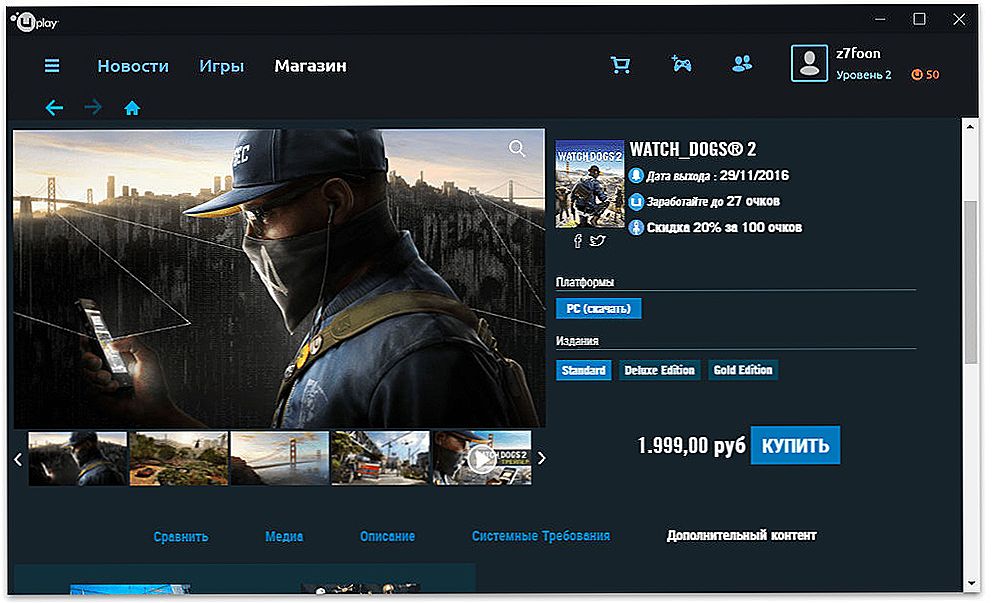Go back with the left arrow
The image size is (995, 603).
pyautogui.click(x=54, y=108)
